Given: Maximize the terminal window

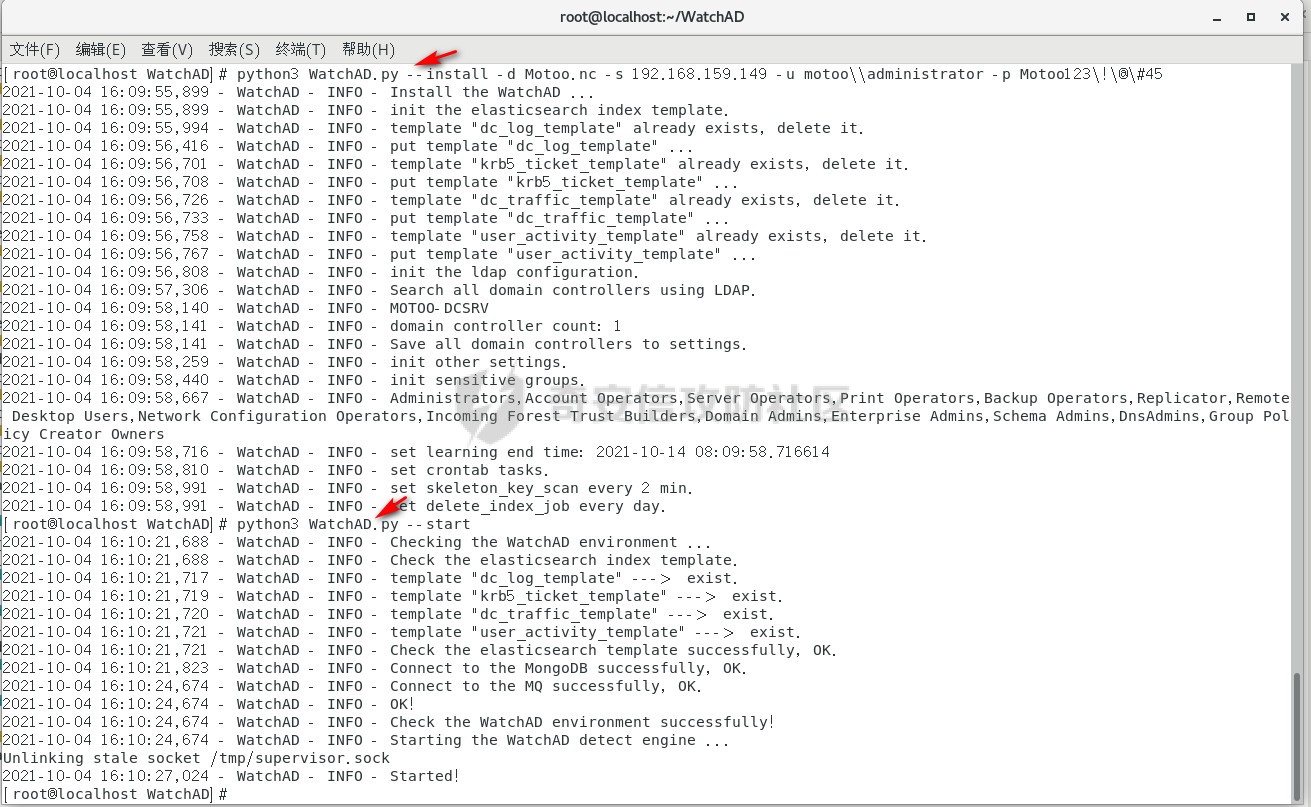Looking at the screenshot, I should (x=1251, y=17).
